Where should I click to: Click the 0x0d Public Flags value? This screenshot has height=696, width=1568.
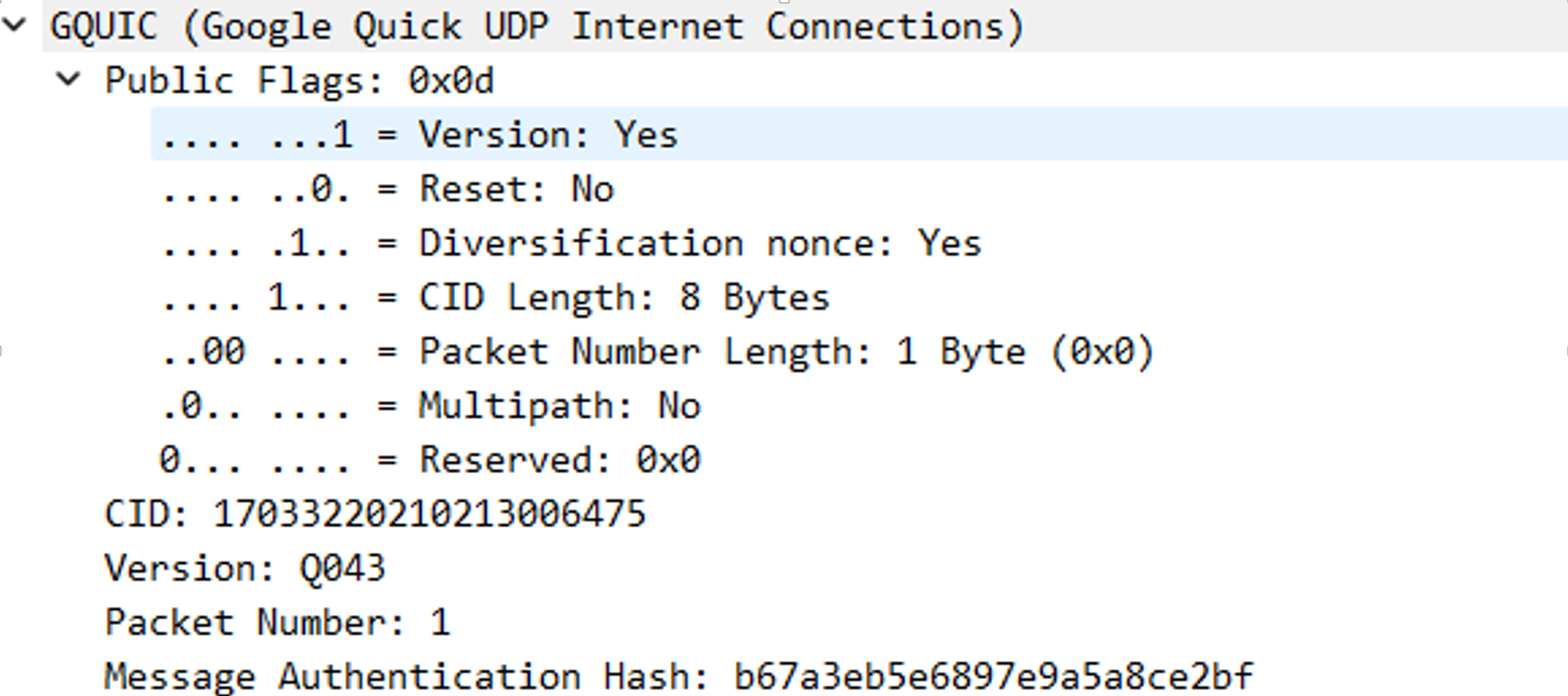tap(451, 81)
